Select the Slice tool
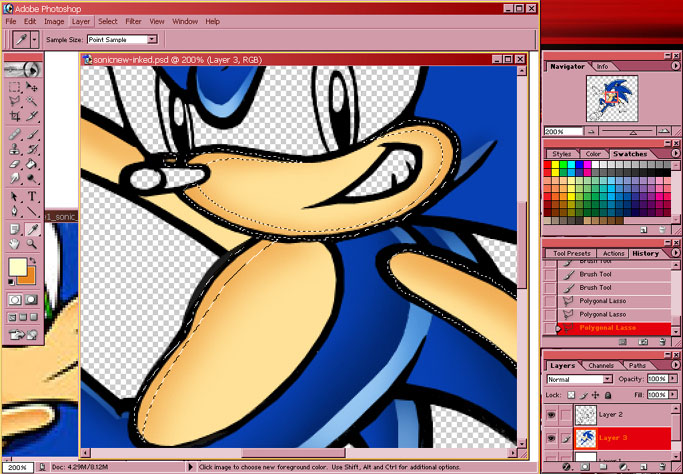 pyautogui.click(x=31, y=116)
